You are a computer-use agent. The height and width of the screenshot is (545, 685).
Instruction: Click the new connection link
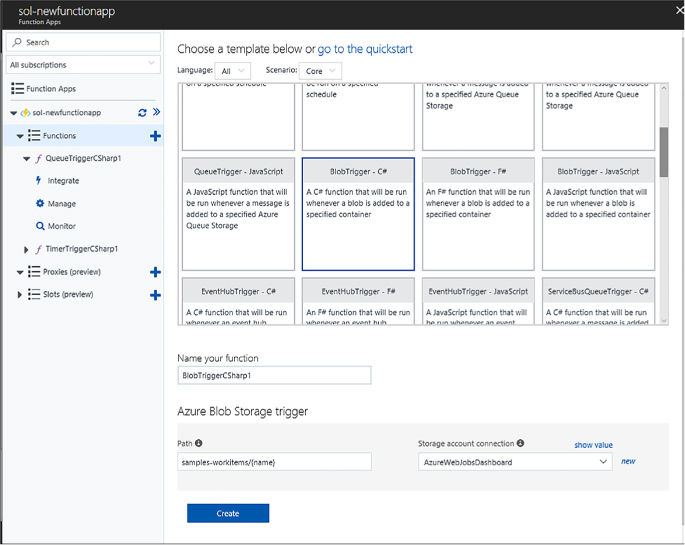pyautogui.click(x=628, y=461)
